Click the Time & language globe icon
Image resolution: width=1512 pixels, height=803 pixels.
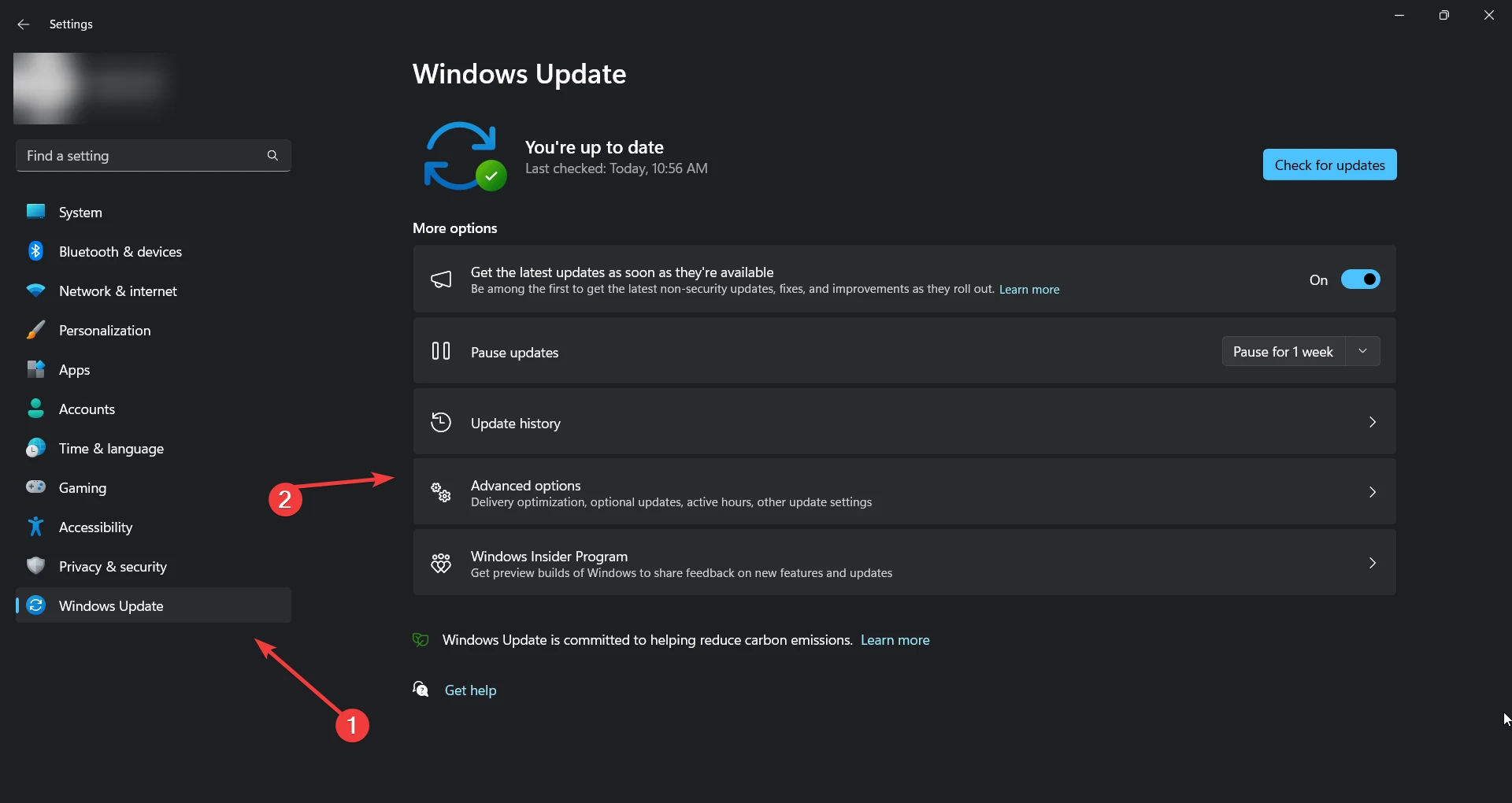pyautogui.click(x=35, y=448)
